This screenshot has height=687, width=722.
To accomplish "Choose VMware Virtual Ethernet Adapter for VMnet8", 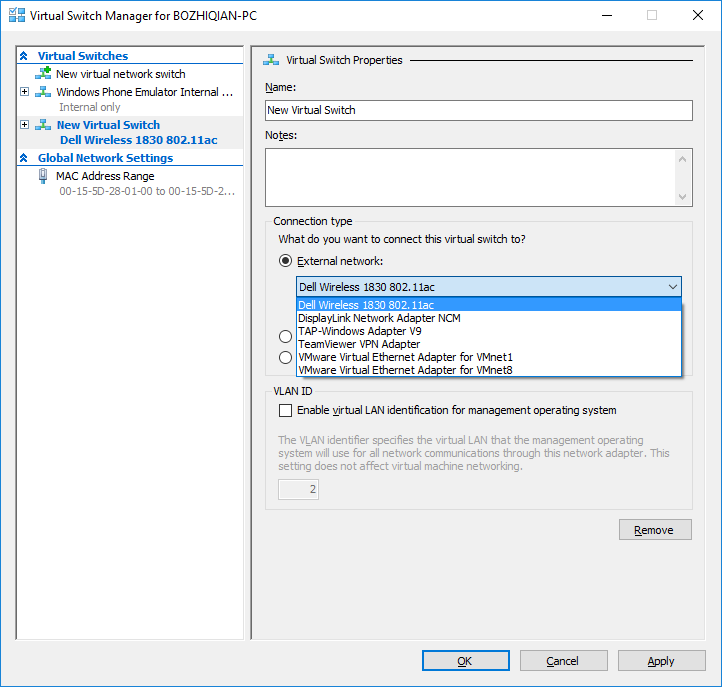I will click(489, 370).
